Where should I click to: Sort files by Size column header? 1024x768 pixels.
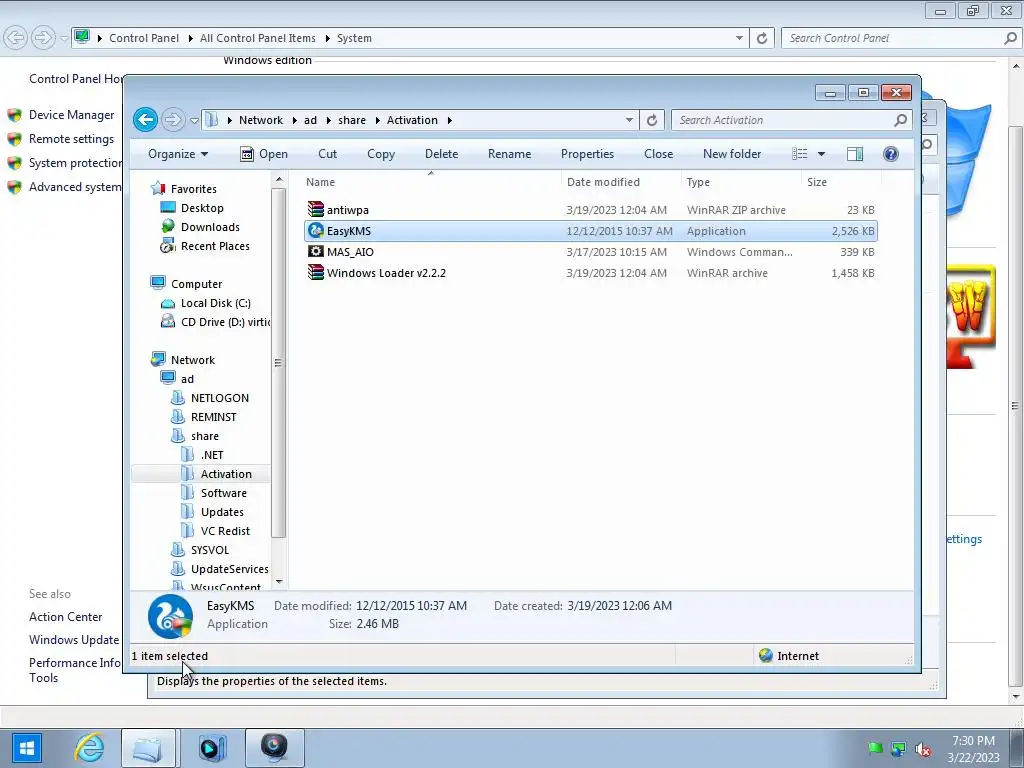(x=841, y=182)
